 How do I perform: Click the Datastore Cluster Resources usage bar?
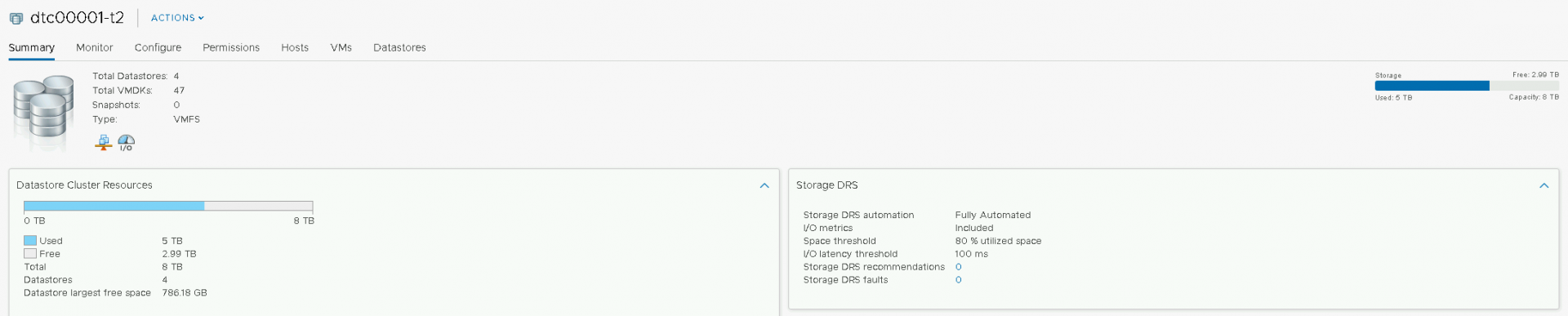168,206
